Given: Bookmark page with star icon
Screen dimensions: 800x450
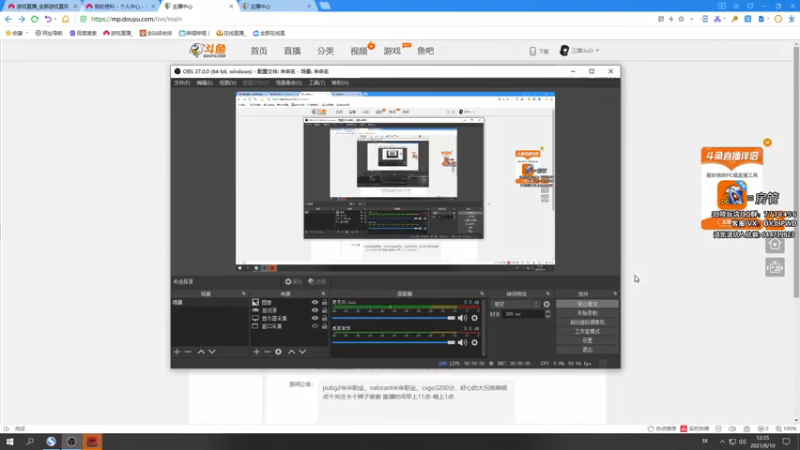Looking at the screenshot, I should coord(681,19).
